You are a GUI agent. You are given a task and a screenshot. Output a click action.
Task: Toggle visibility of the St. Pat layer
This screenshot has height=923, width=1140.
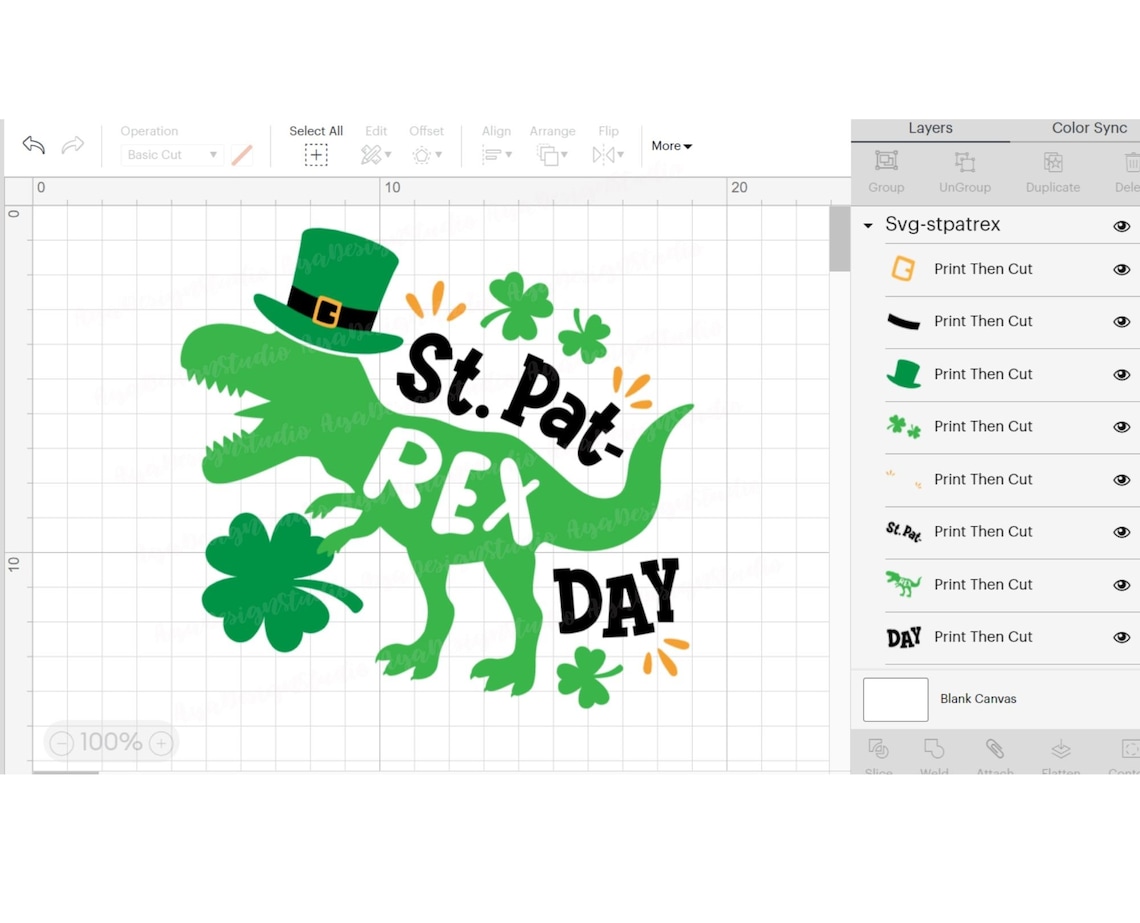1122,532
